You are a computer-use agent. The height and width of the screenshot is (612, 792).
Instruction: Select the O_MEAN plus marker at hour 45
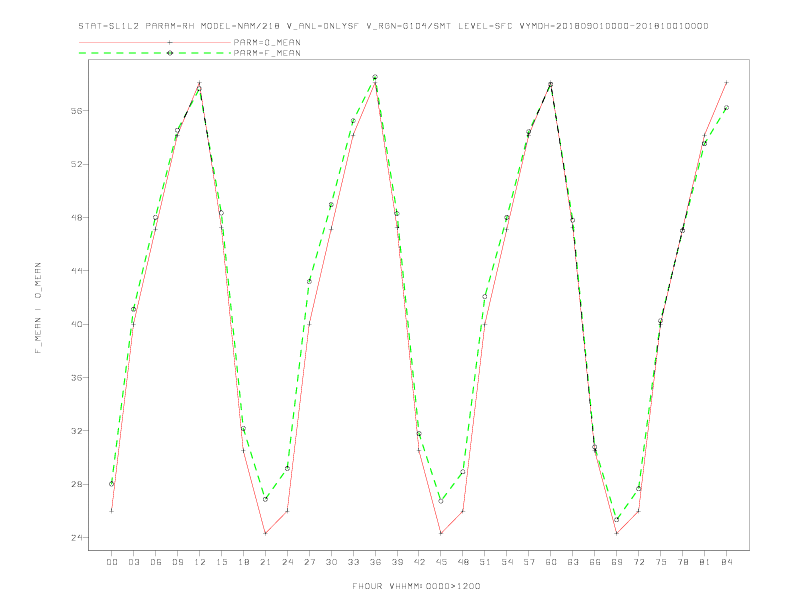tap(441, 533)
